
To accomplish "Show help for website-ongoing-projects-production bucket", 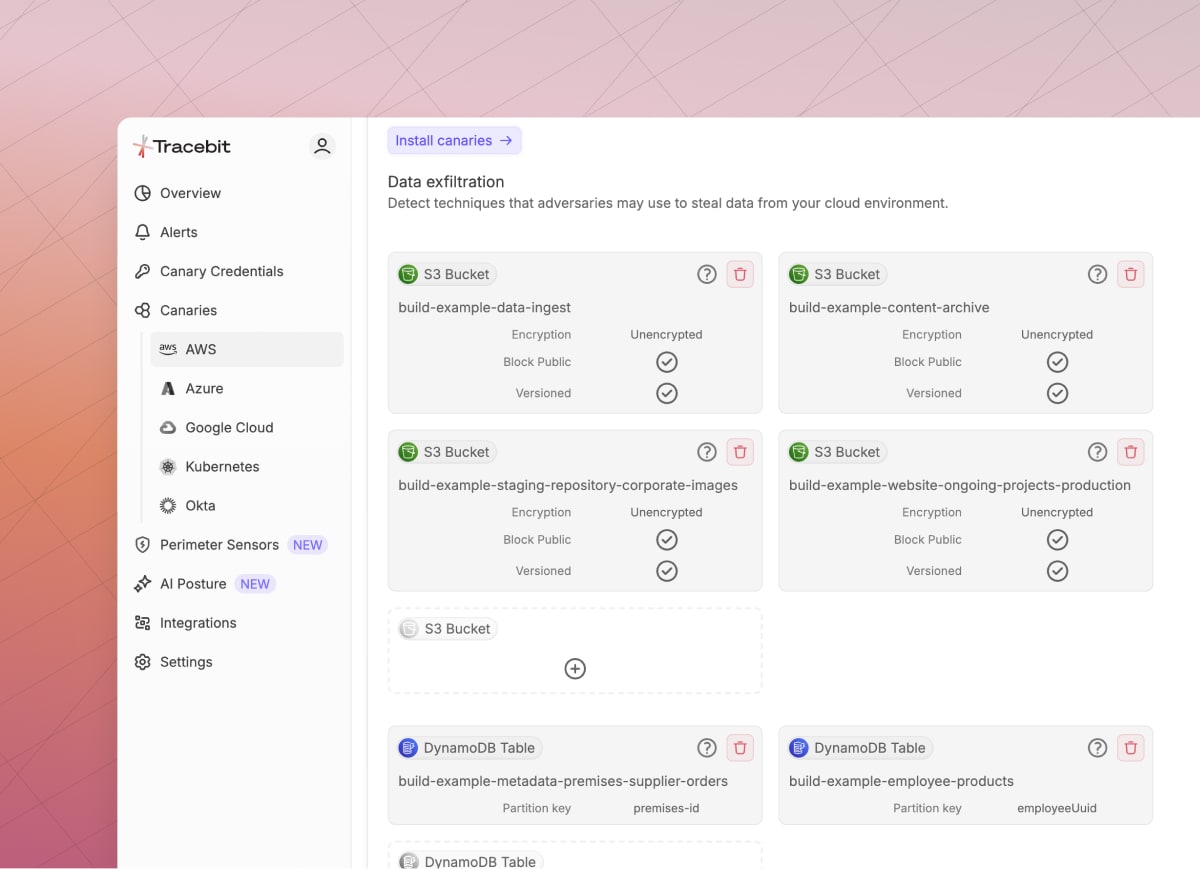I will pyautogui.click(x=1098, y=452).
